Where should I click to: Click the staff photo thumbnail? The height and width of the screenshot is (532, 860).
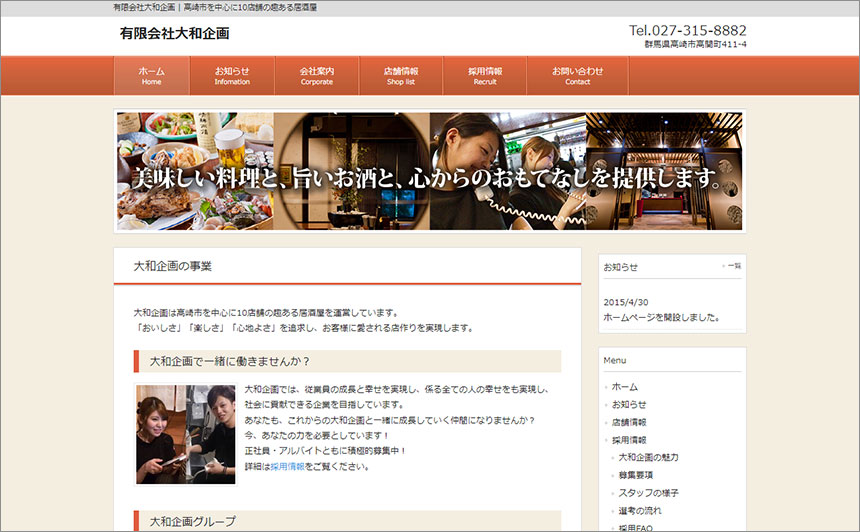(185, 434)
